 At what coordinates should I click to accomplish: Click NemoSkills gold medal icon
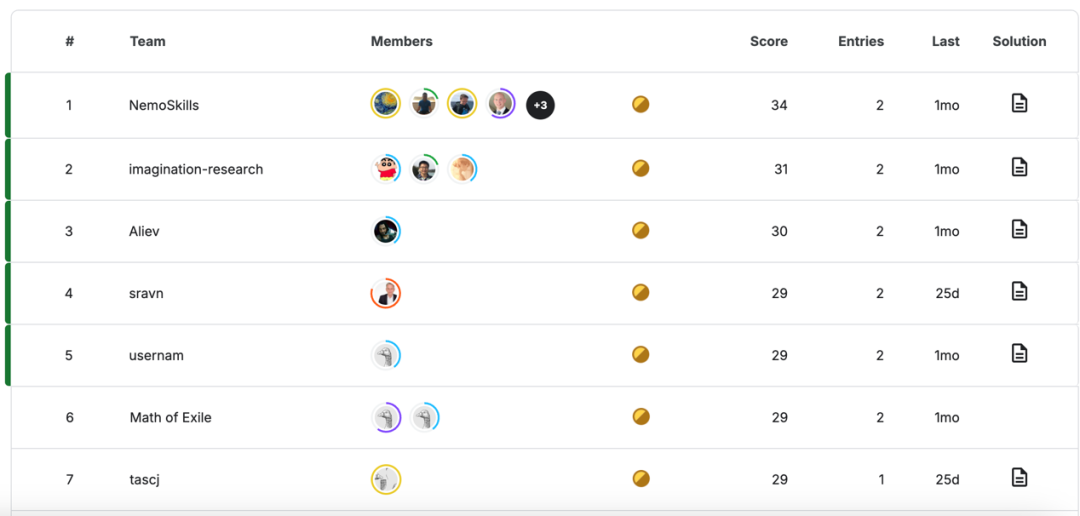point(641,105)
